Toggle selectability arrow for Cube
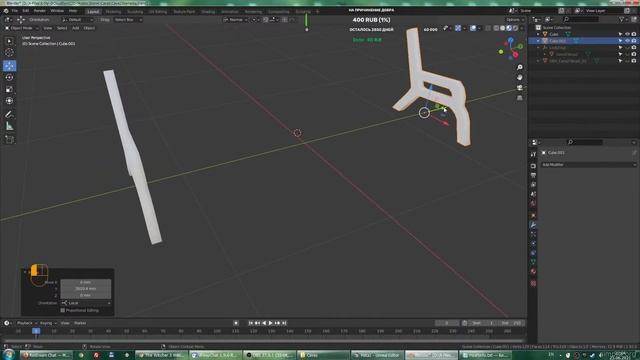The image size is (640, 360). click(x=620, y=34)
